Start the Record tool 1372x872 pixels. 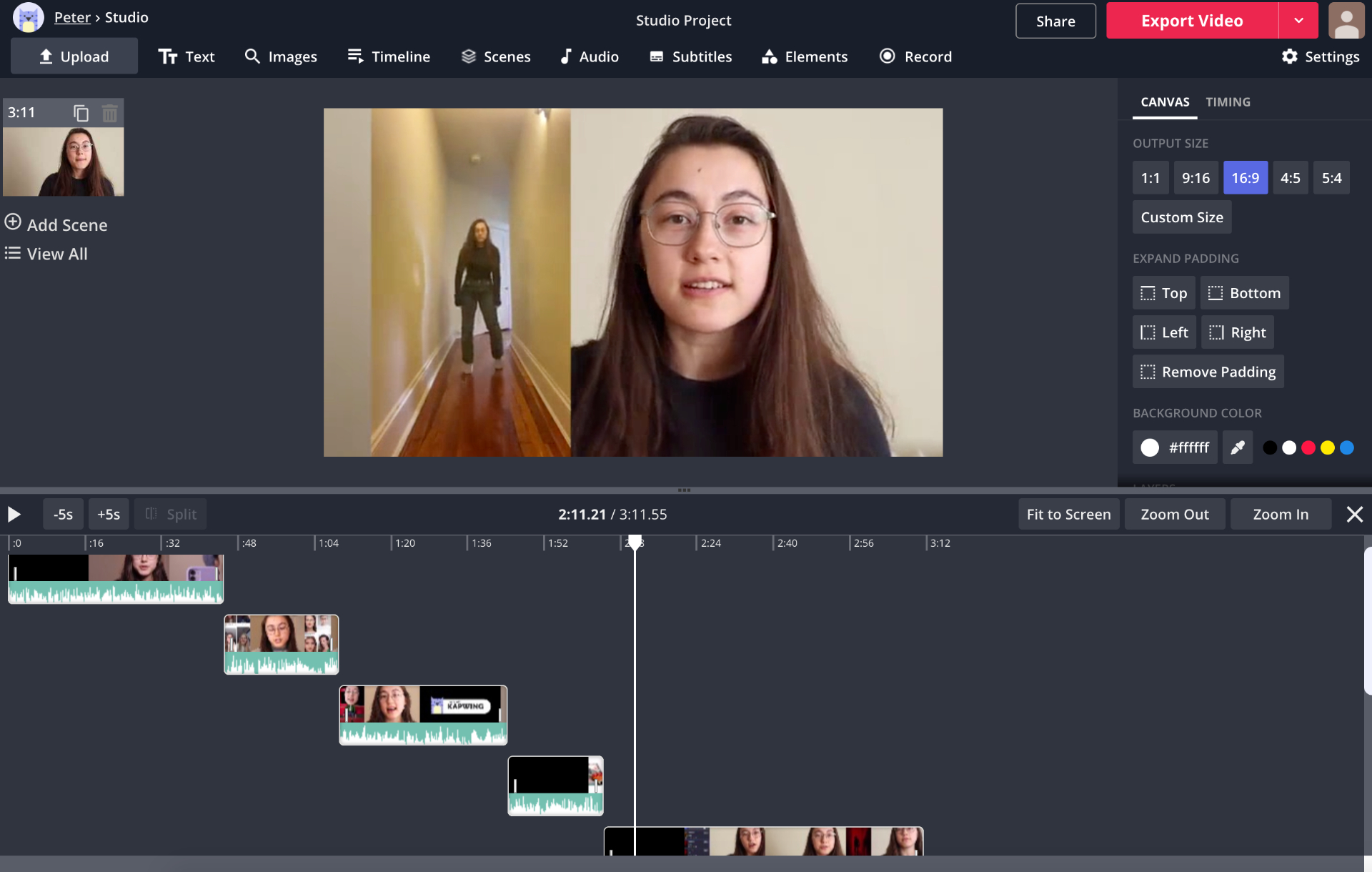coord(915,56)
